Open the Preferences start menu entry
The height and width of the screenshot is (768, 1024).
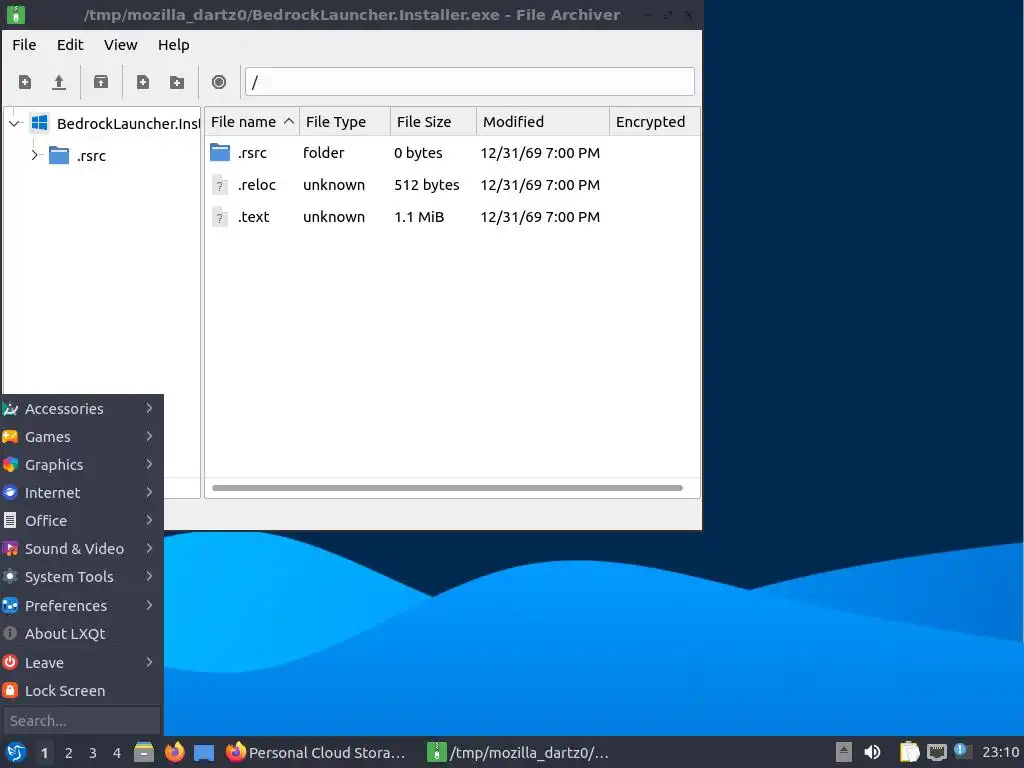pos(82,605)
